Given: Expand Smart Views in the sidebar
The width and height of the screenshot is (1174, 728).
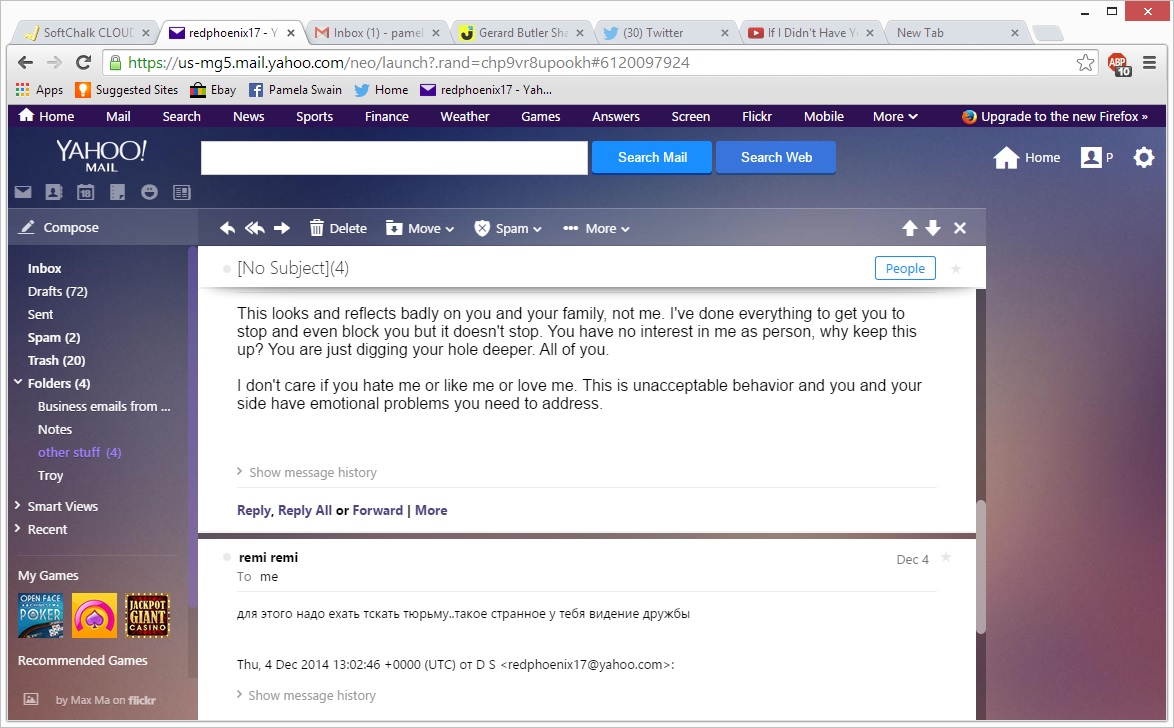Looking at the screenshot, I should click(17, 506).
